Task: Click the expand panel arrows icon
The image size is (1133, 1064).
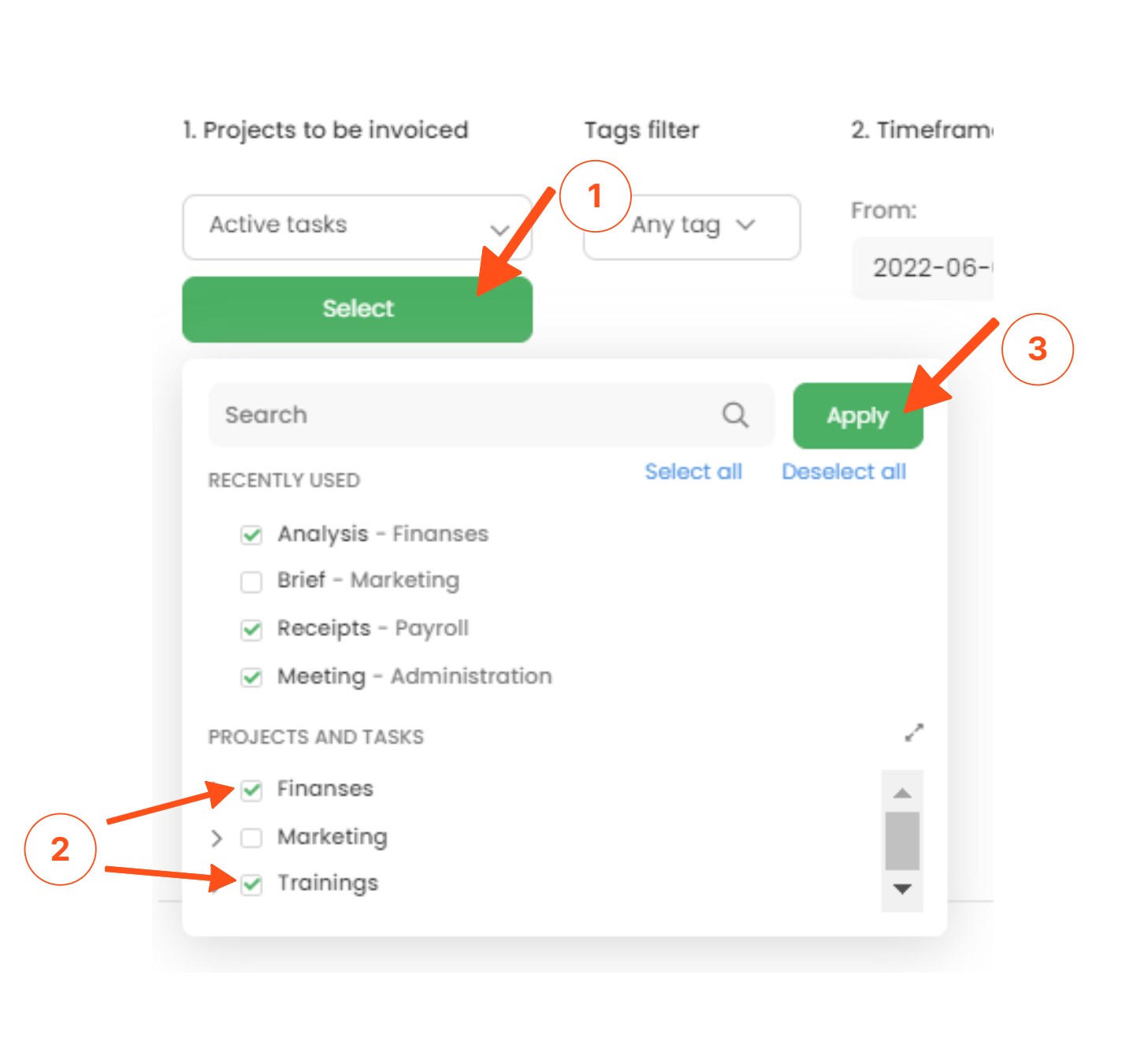Action: (x=913, y=732)
